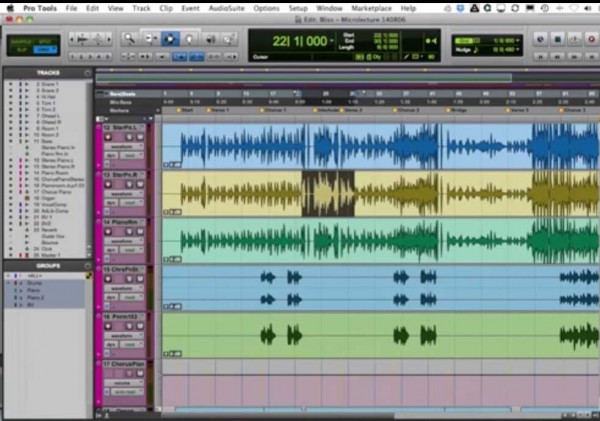600x421 pixels.
Task: Click the Rewind transport button
Action: pyautogui.click(x=558, y=57)
